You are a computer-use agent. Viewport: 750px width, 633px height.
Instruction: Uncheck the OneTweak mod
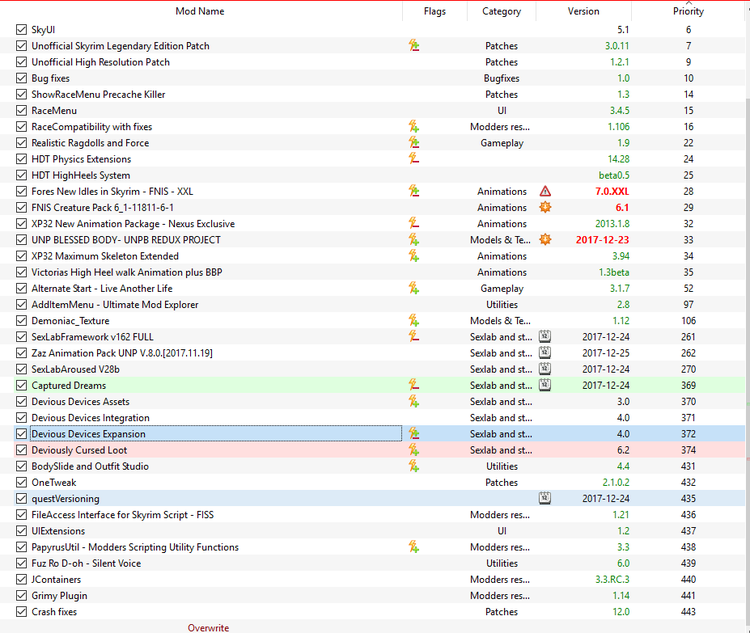point(21,482)
